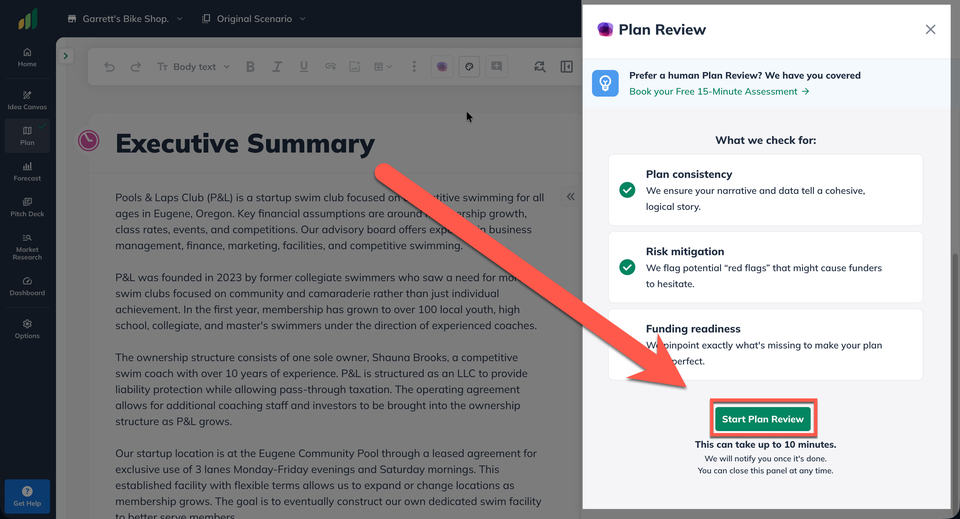Toggle Italic formatting
Viewport: 960px width, 519px height.
[277, 67]
